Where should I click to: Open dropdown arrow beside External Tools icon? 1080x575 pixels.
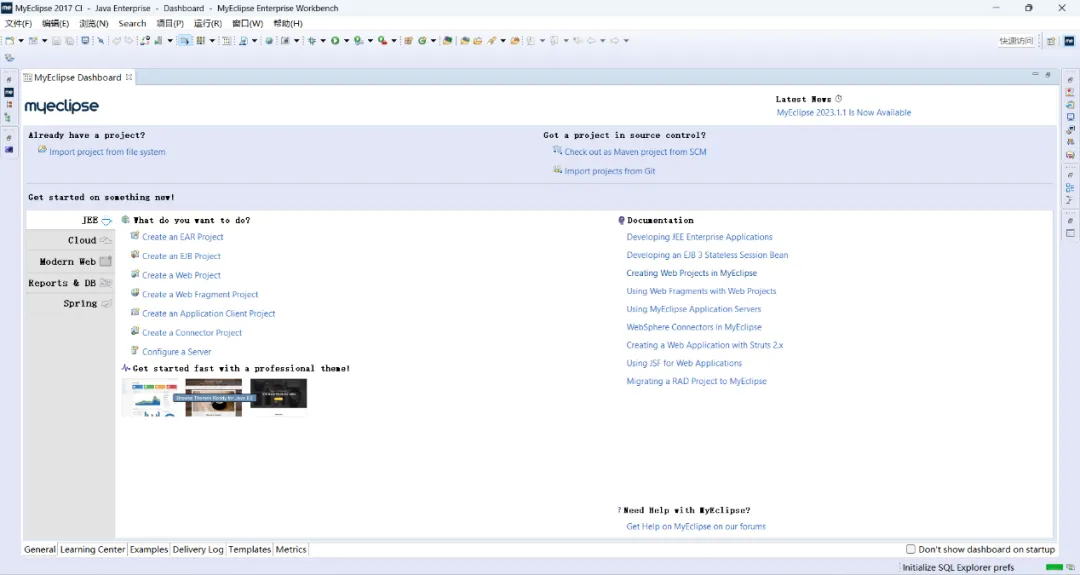[x=394, y=41]
